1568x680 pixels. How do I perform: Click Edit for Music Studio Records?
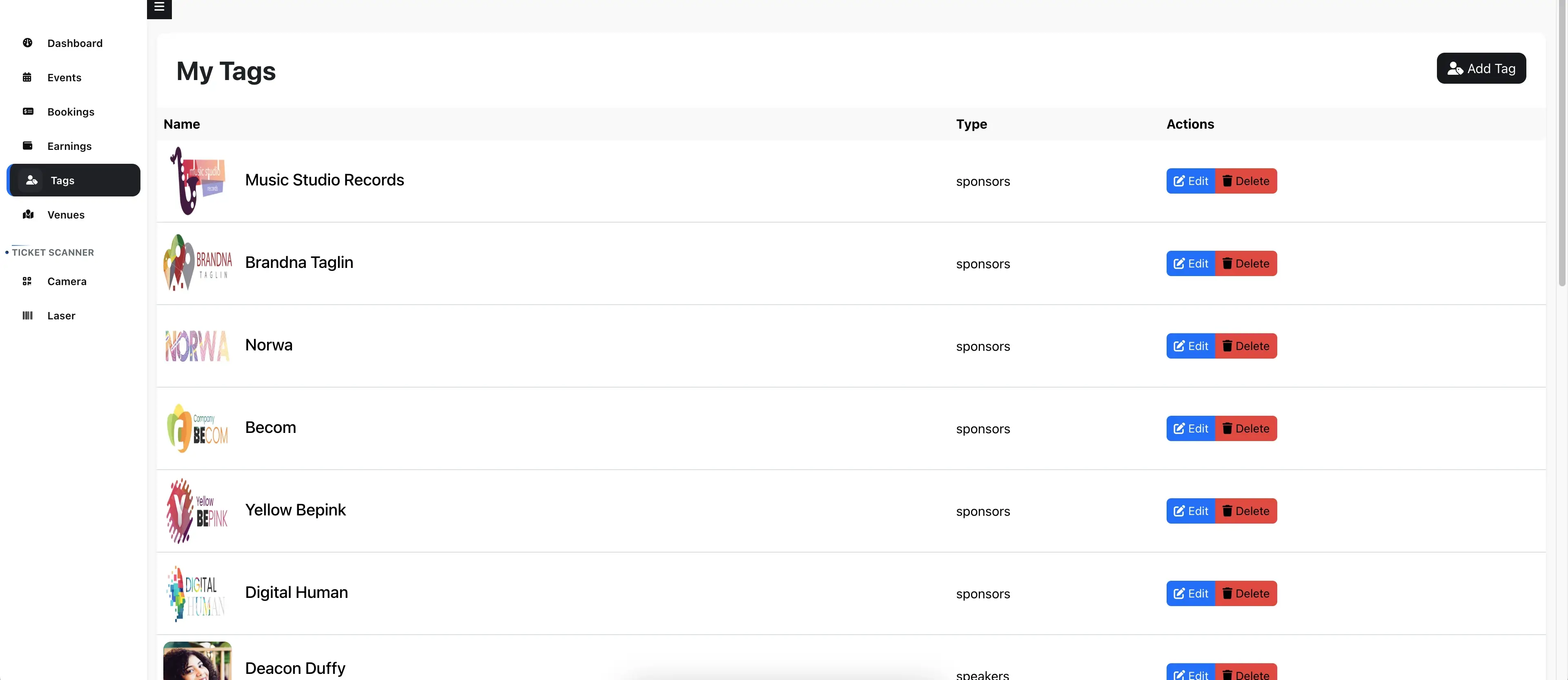pos(1191,181)
